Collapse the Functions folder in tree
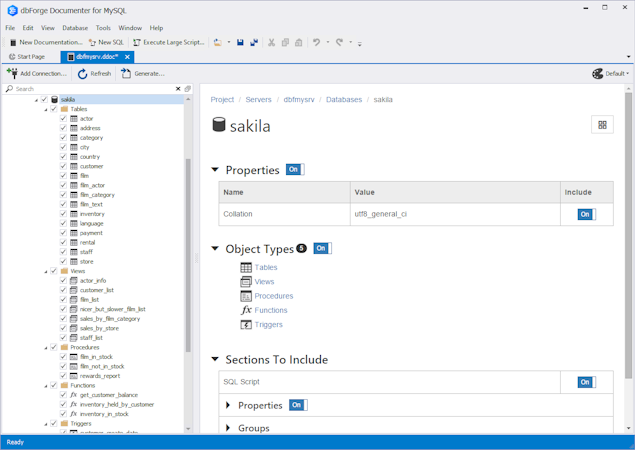This screenshot has height=450, width=635. point(46,386)
